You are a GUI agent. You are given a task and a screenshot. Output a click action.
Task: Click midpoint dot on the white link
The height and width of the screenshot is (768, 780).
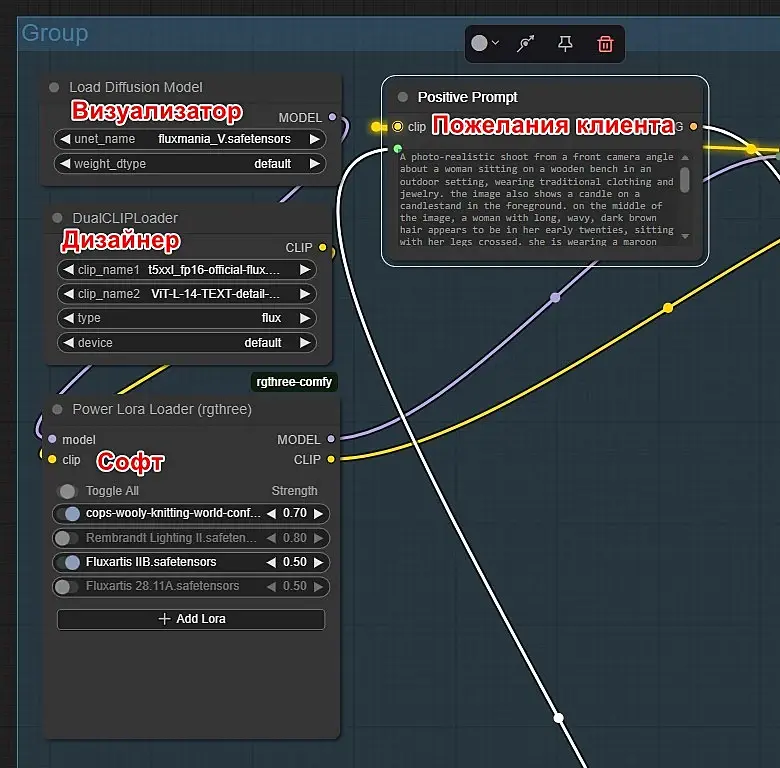pyautogui.click(x=559, y=718)
